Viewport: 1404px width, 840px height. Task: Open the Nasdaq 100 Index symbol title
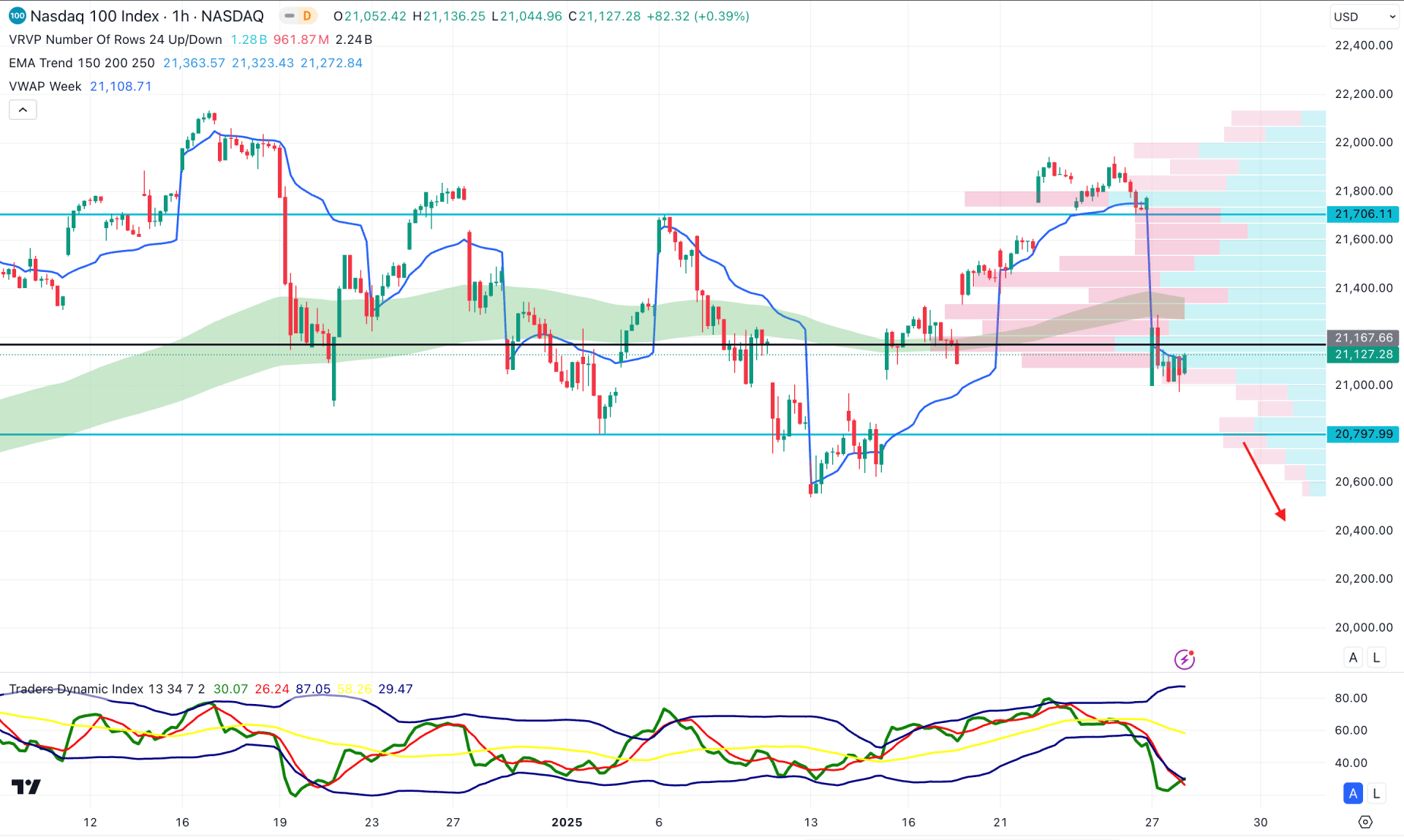(x=146, y=16)
